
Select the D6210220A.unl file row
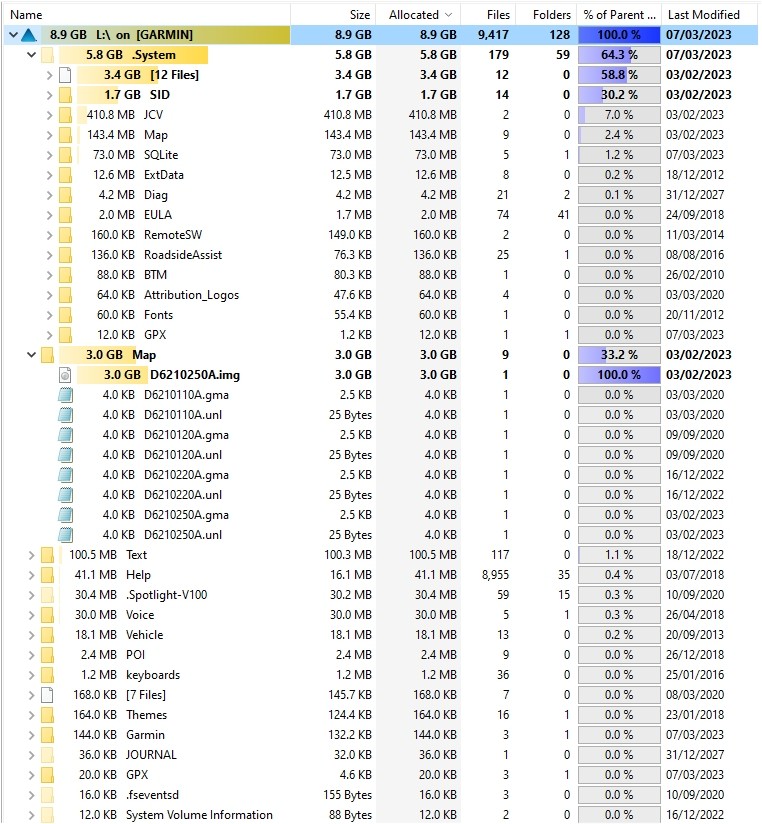tap(380, 495)
